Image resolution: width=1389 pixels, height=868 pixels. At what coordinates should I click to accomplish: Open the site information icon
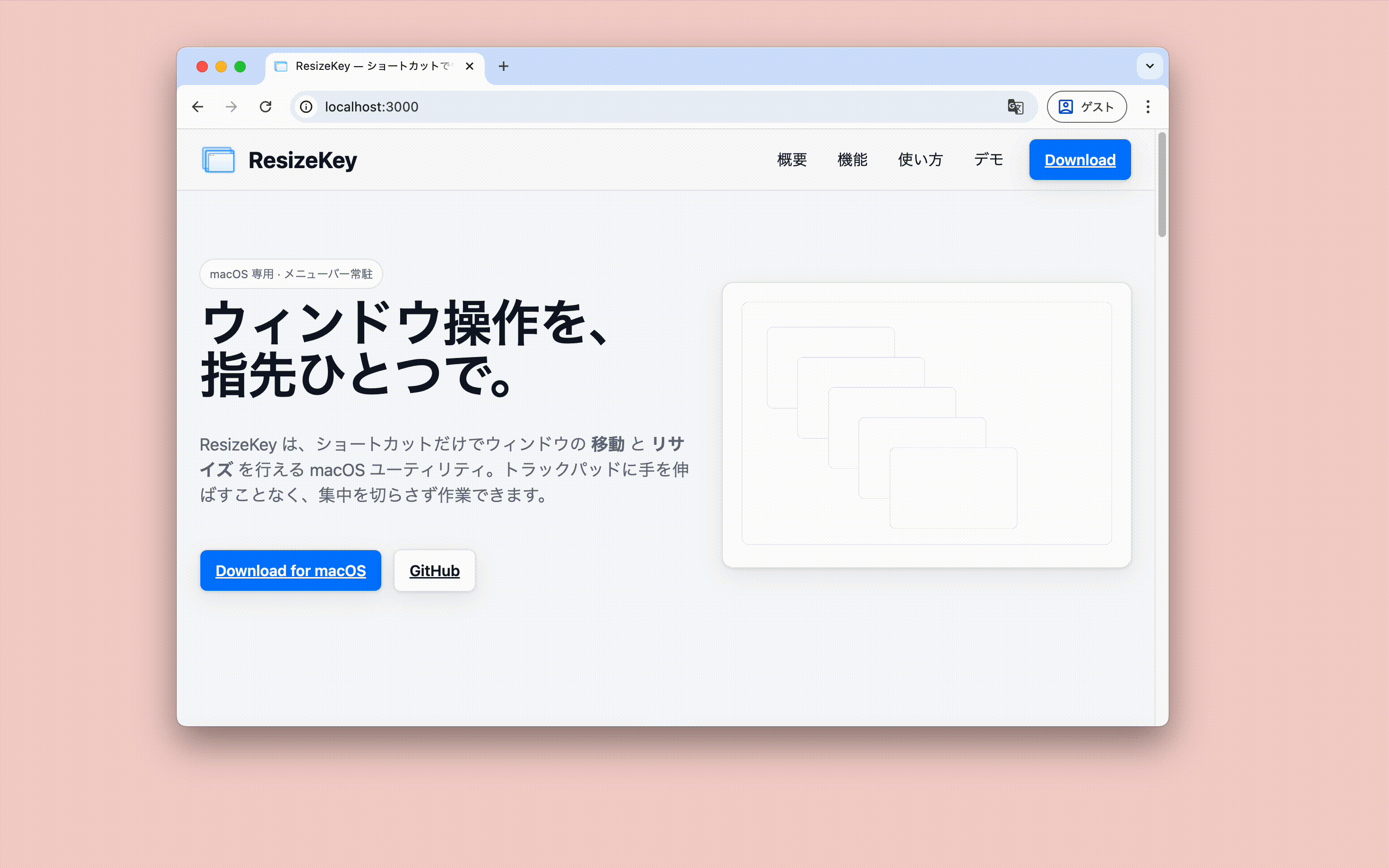[x=306, y=107]
